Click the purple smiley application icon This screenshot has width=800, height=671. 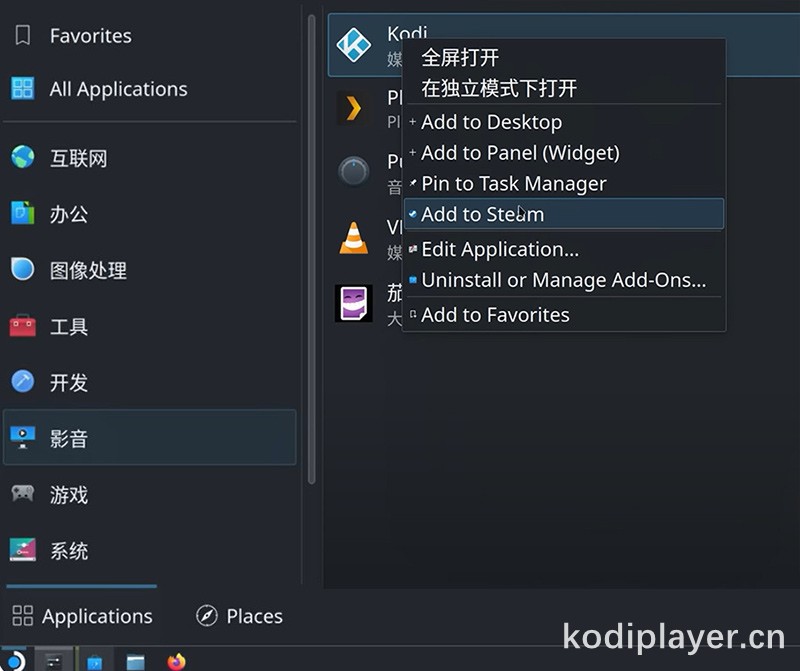pyautogui.click(x=354, y=303)
